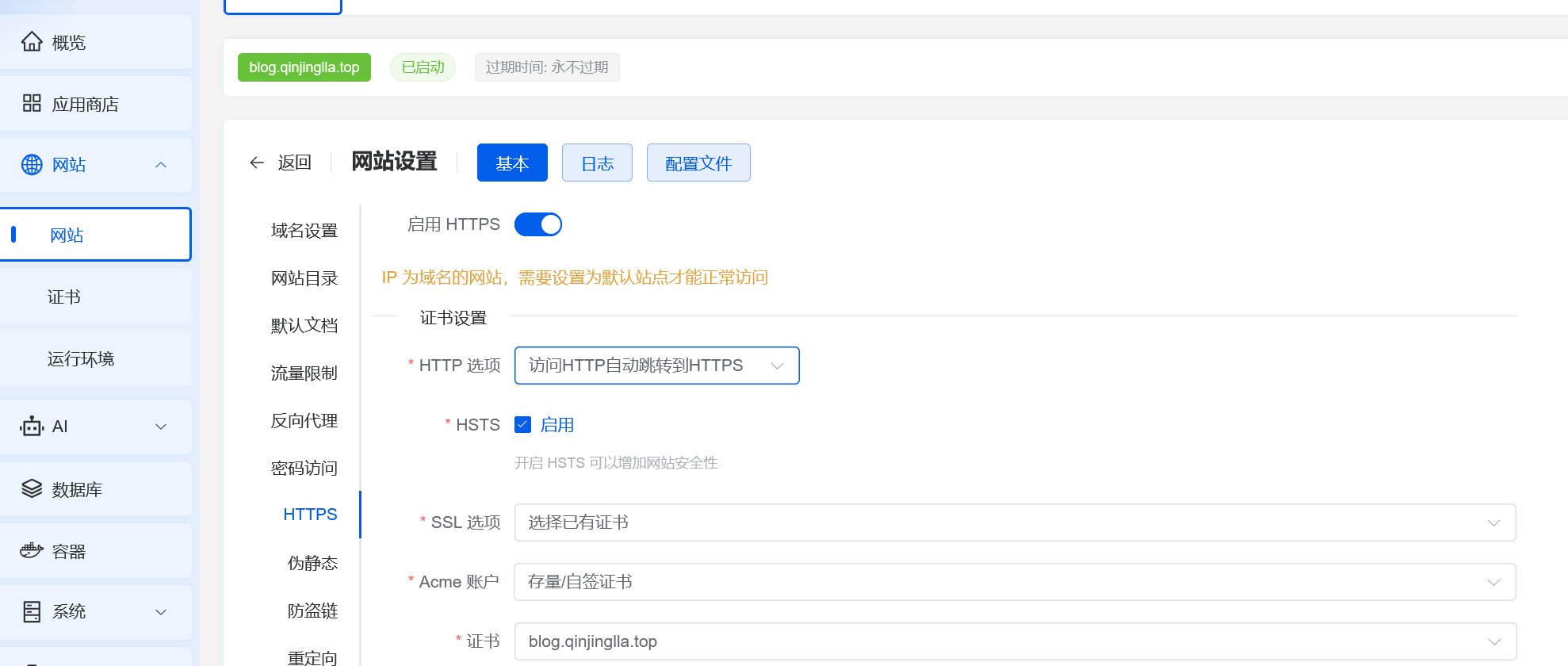Click the home icon beside 概览
This screenshot has width=1568, height=666.
click(x=32, y=41)
